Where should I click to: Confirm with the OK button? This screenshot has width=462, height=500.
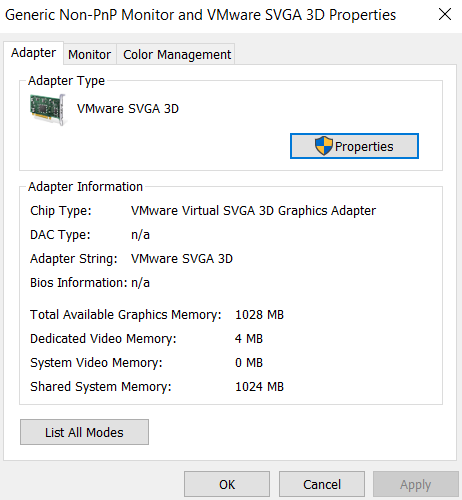pos(227,484)
